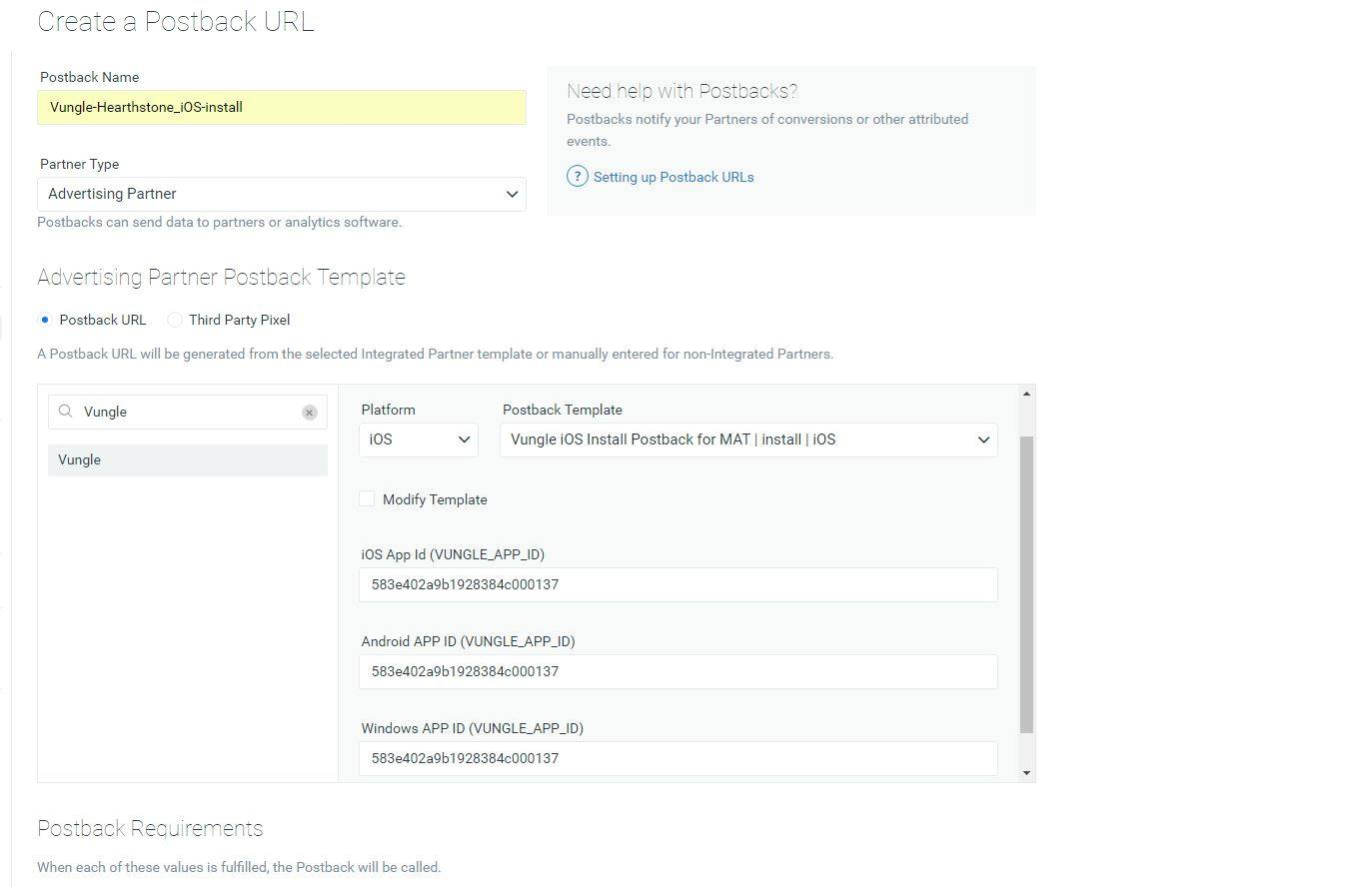Open the Setting up Postback URLs link
Image resolution: width=1372 pixels, height=887 pixels.
(674, 177)
